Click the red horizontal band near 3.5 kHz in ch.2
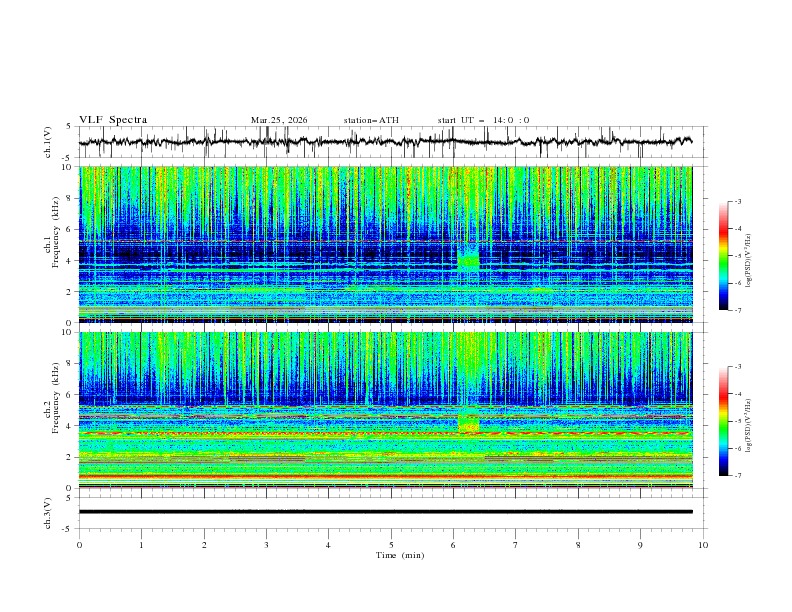792x612 pixels. 385,433
